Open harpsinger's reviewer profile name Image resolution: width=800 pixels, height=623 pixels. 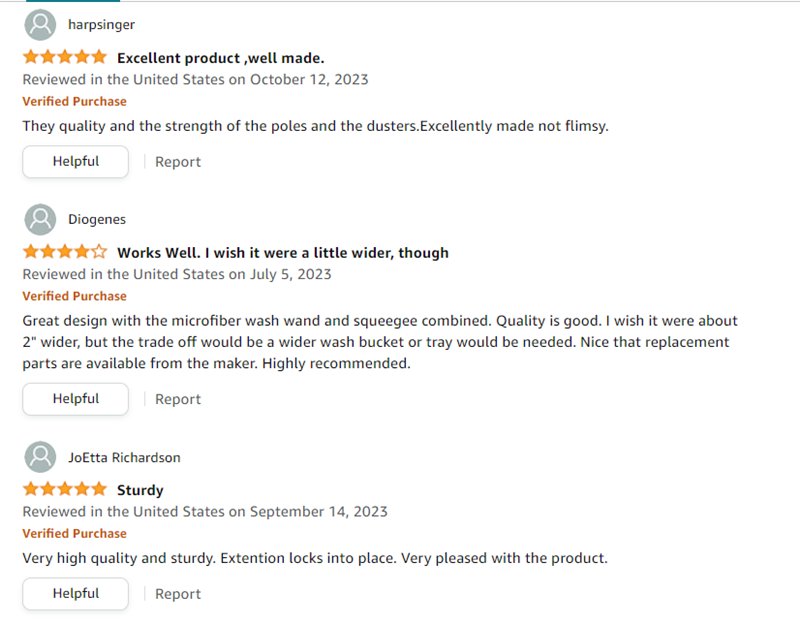(x=101, y=24)
